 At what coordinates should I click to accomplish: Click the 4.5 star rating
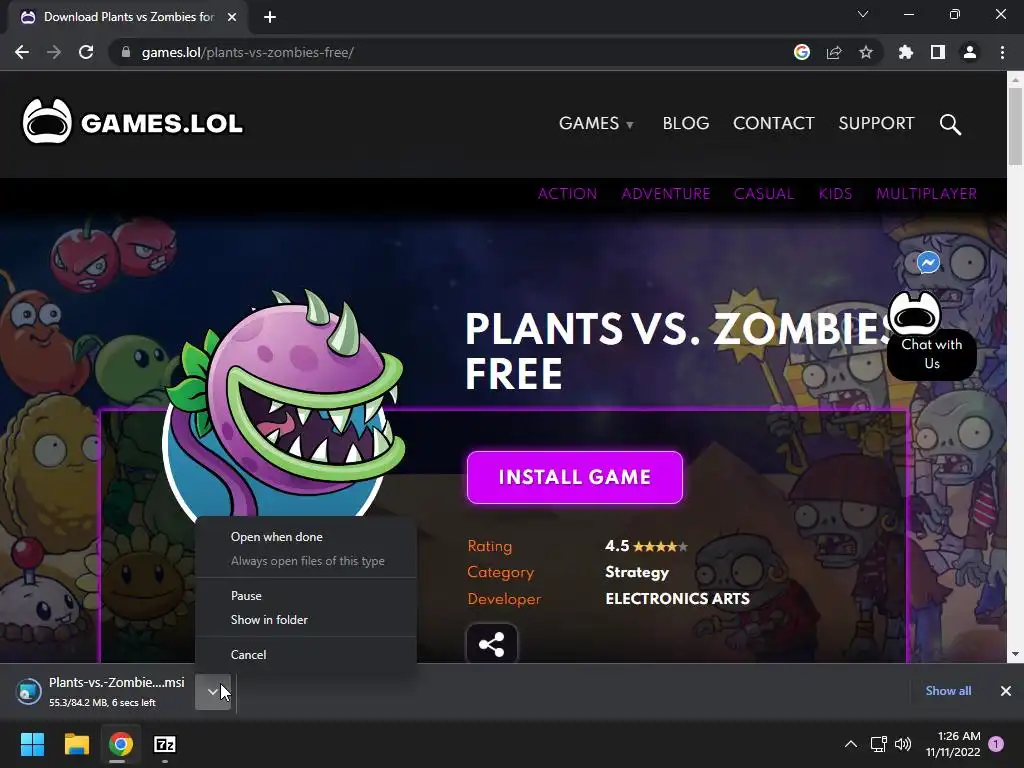coord(646,546)
